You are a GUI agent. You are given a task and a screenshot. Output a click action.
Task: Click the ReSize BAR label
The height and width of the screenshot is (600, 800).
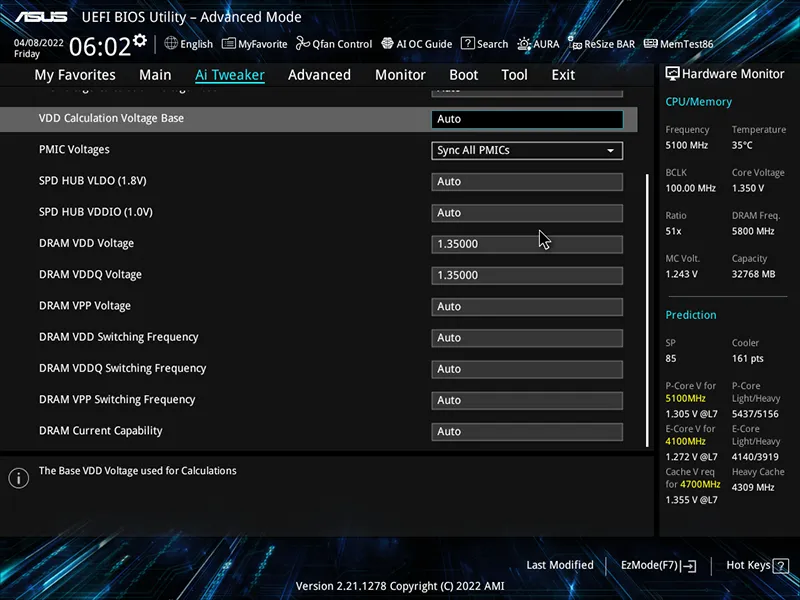pos(610,44)
